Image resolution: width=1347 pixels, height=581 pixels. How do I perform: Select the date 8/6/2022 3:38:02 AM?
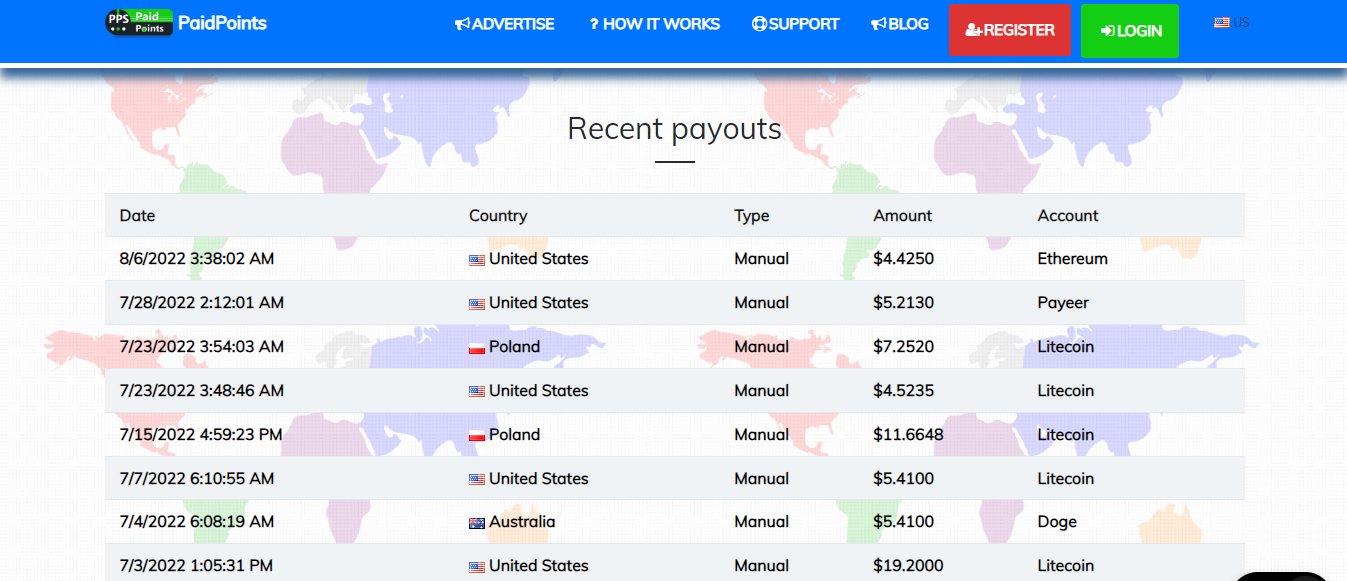197,259
